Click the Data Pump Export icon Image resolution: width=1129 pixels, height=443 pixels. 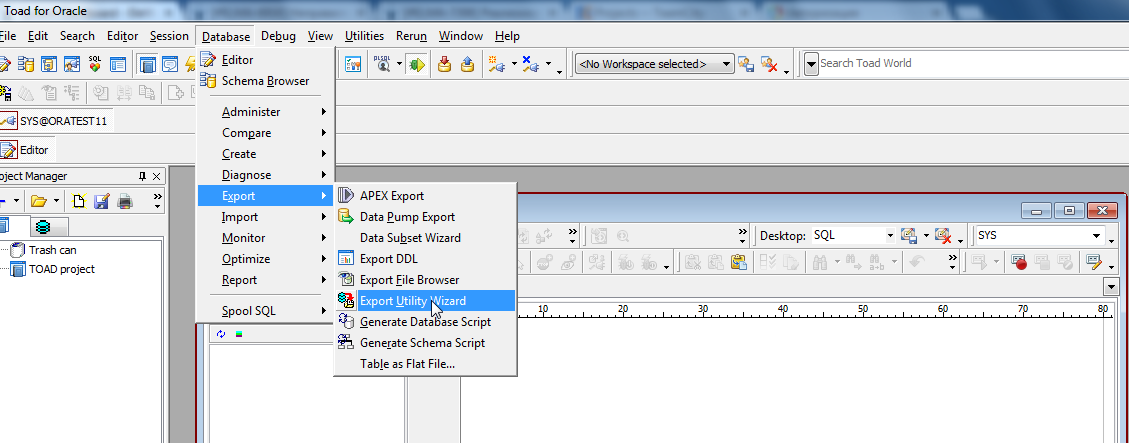(x=345, y=217)
